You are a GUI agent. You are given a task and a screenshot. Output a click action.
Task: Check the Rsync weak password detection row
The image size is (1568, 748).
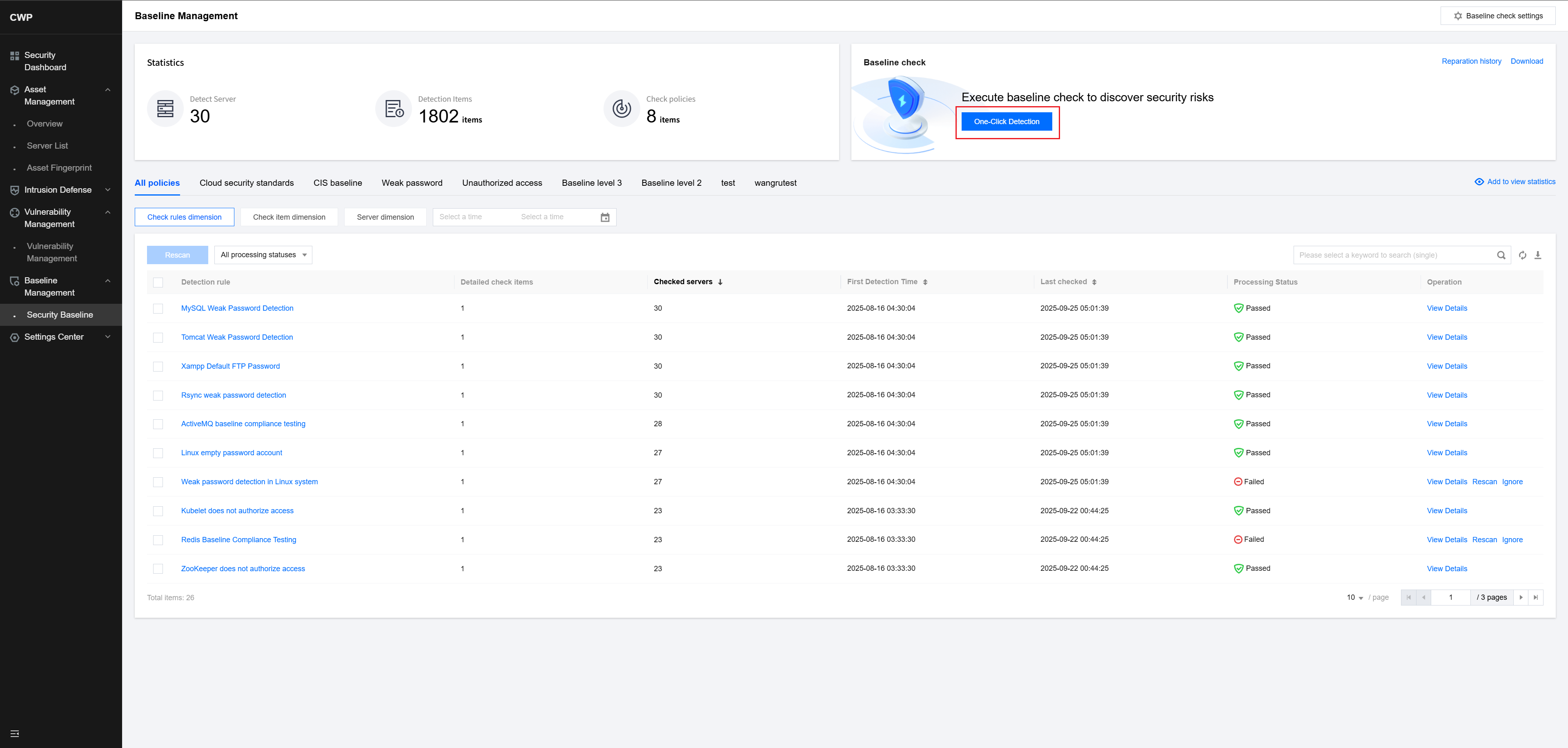(158, 396)
